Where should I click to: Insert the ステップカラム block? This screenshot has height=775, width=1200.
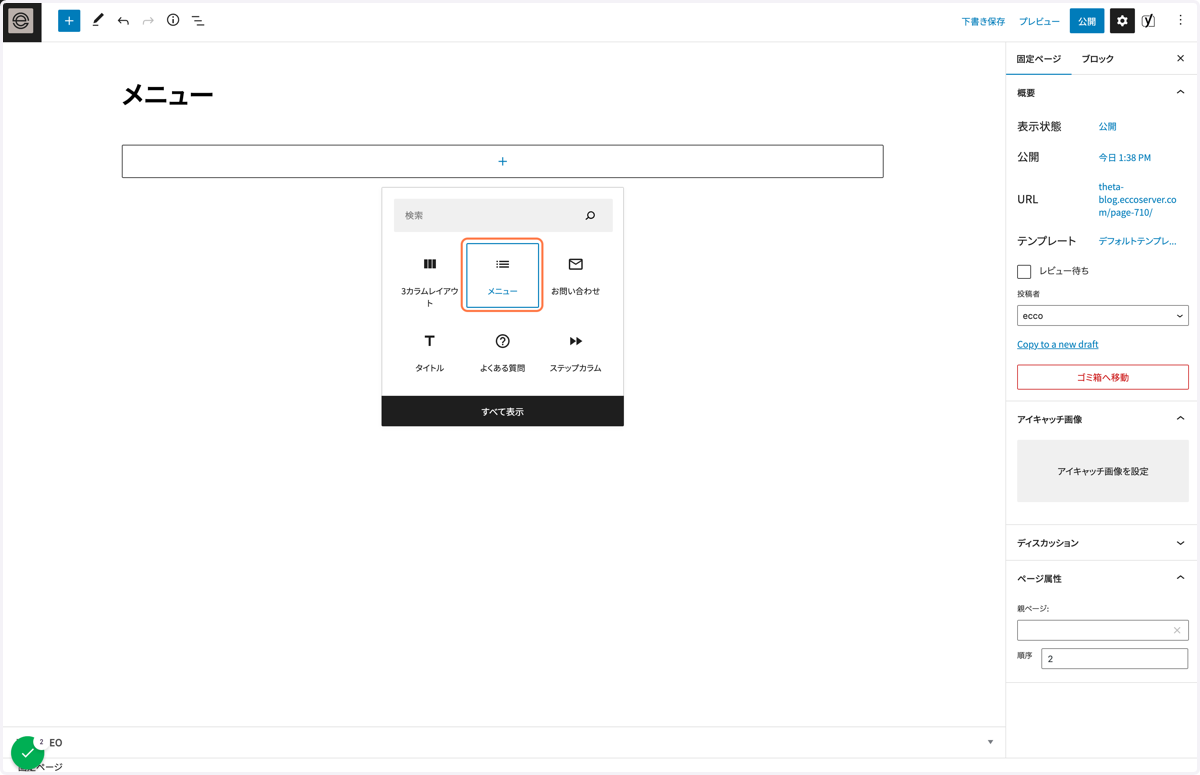[x=576, y=353]
